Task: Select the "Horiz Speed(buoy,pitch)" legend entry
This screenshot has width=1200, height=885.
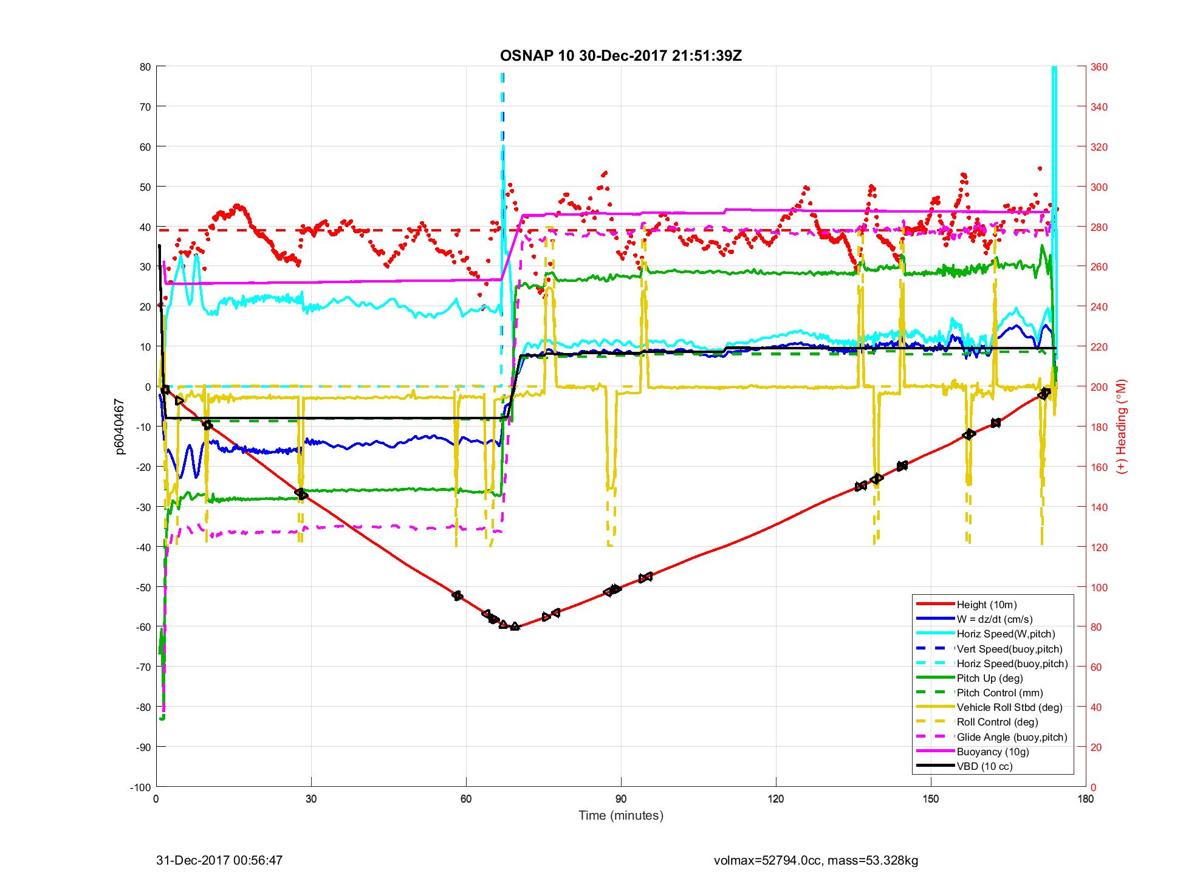Action: [x=992, y=663]
